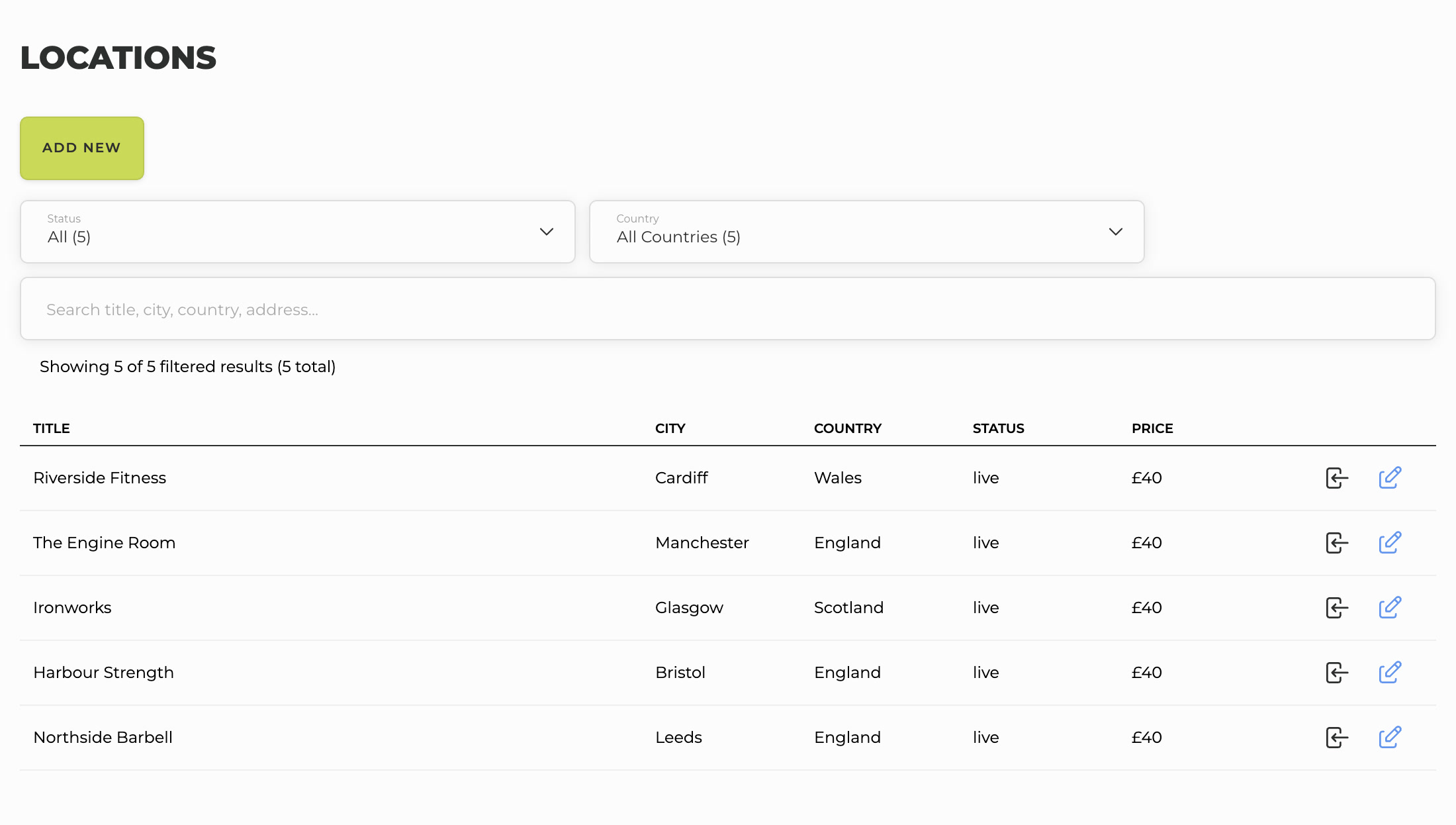Click the chevron in the Country selector
Viewport: 1456px width, 825px height.
tap(1116, 232)
